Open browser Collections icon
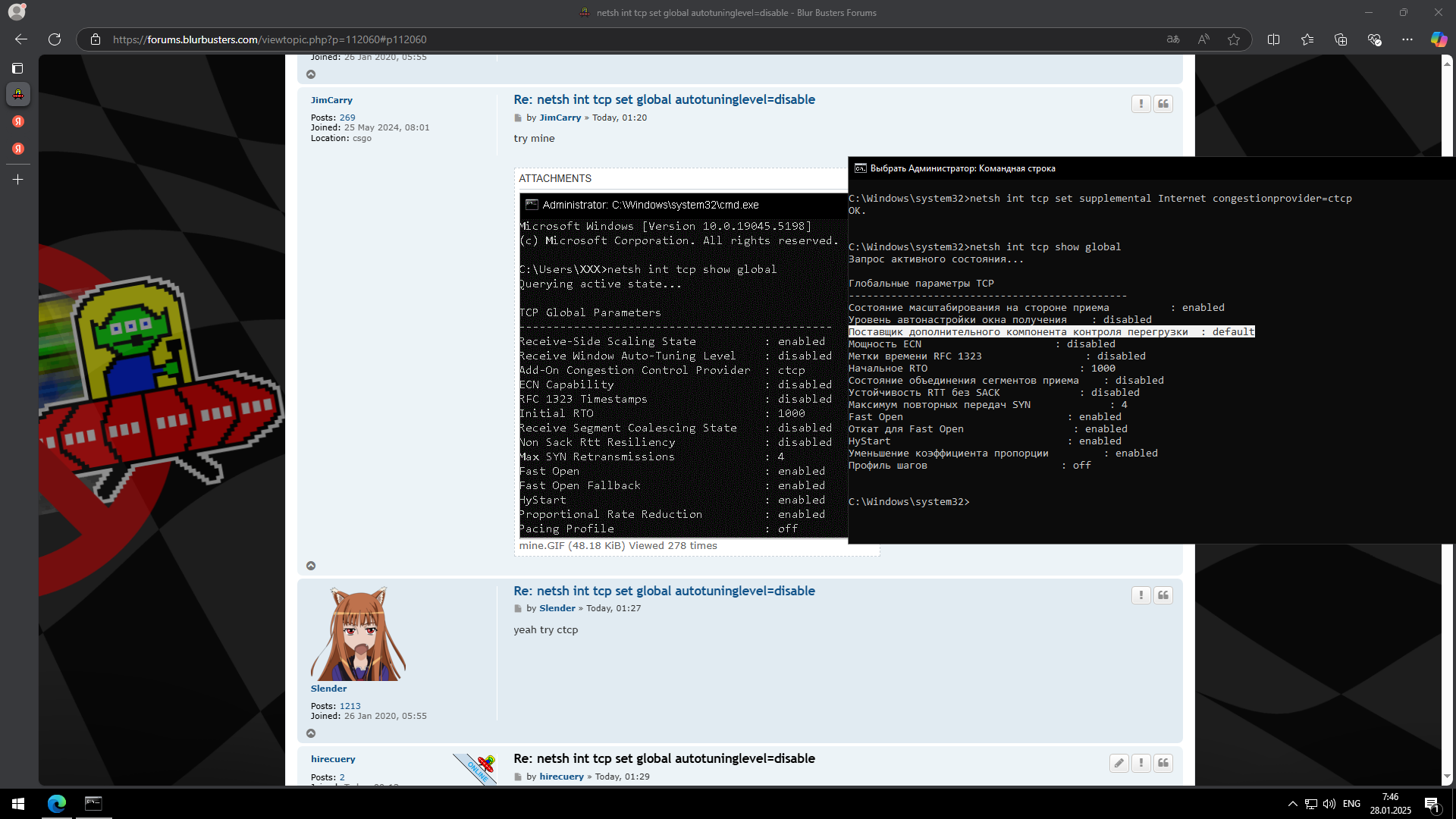Viewport: 1456px width, 819px height. click(1341, 39)
